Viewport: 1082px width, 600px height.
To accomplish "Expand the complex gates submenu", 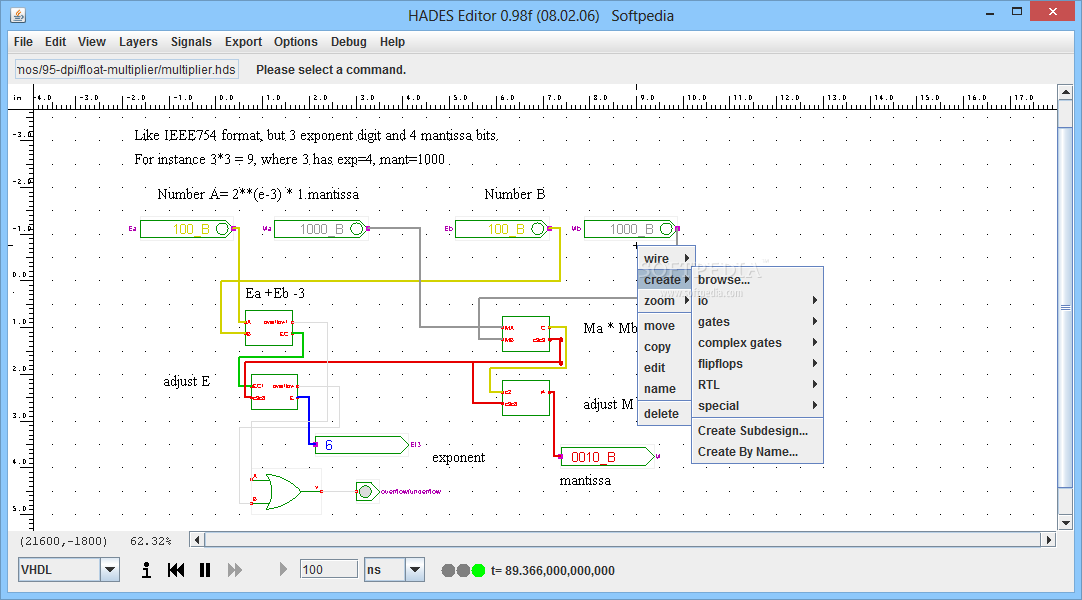I will [x=757, y=343].
